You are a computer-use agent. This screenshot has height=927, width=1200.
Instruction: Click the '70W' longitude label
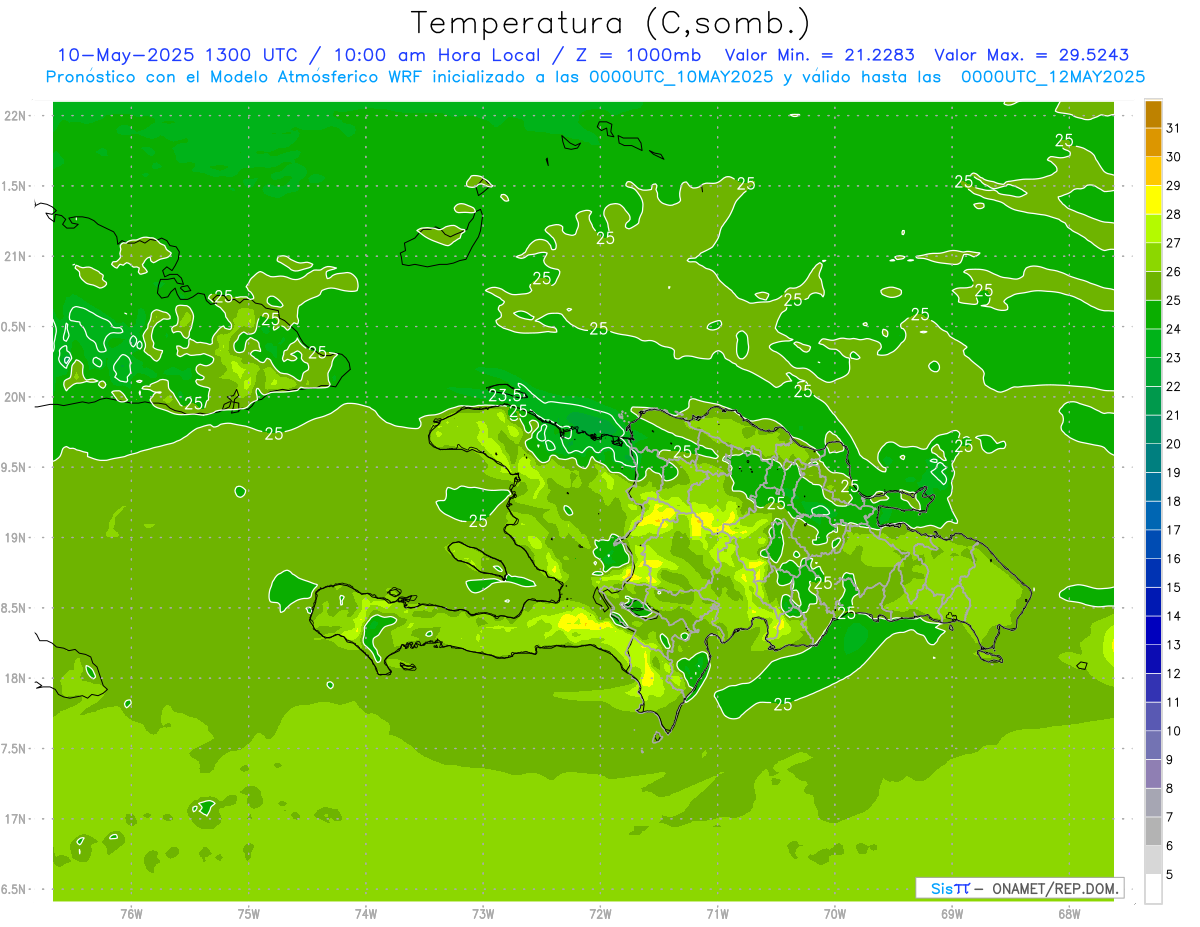click(x=835, y=913)
